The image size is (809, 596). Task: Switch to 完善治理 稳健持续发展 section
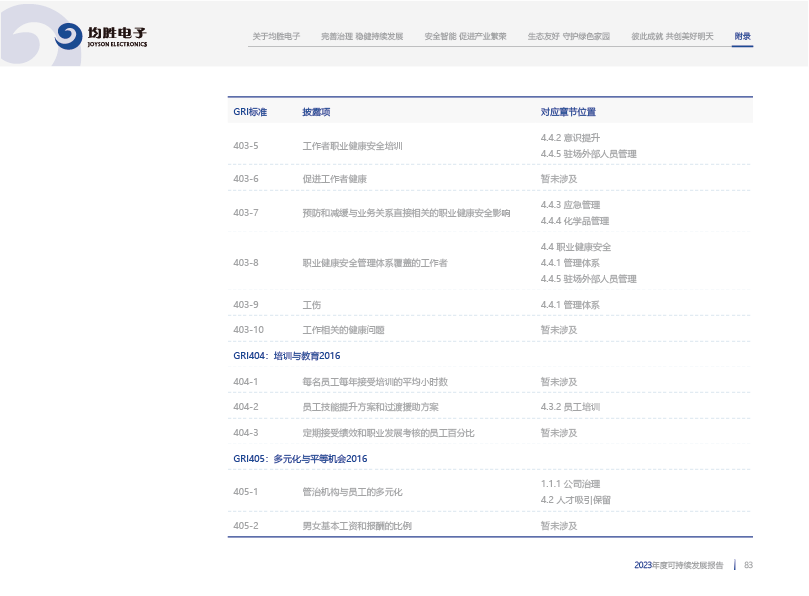tap(362, 36)
